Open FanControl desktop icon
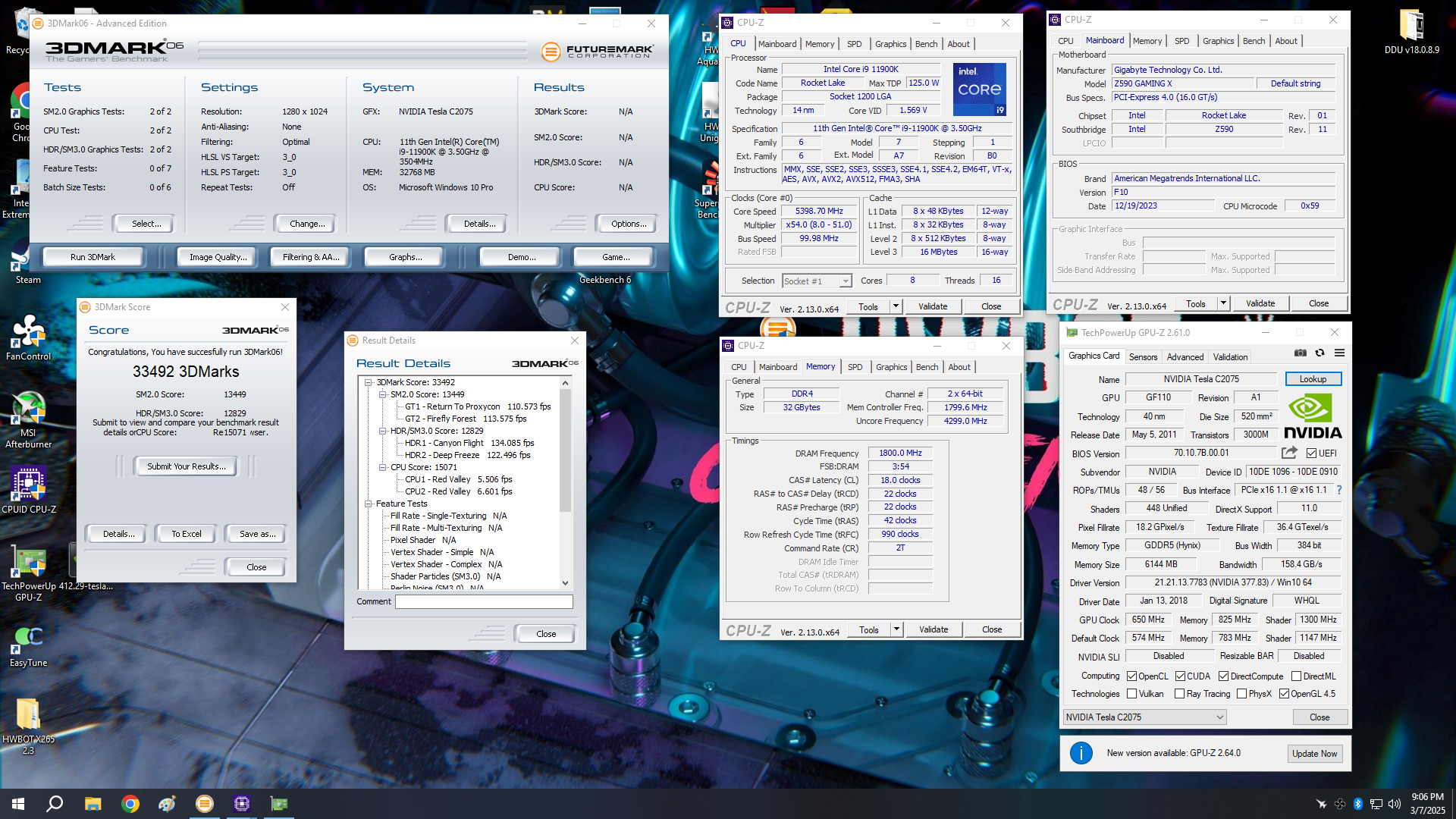The width and height of the screenshot is (1456, 819). coord(28,338)
